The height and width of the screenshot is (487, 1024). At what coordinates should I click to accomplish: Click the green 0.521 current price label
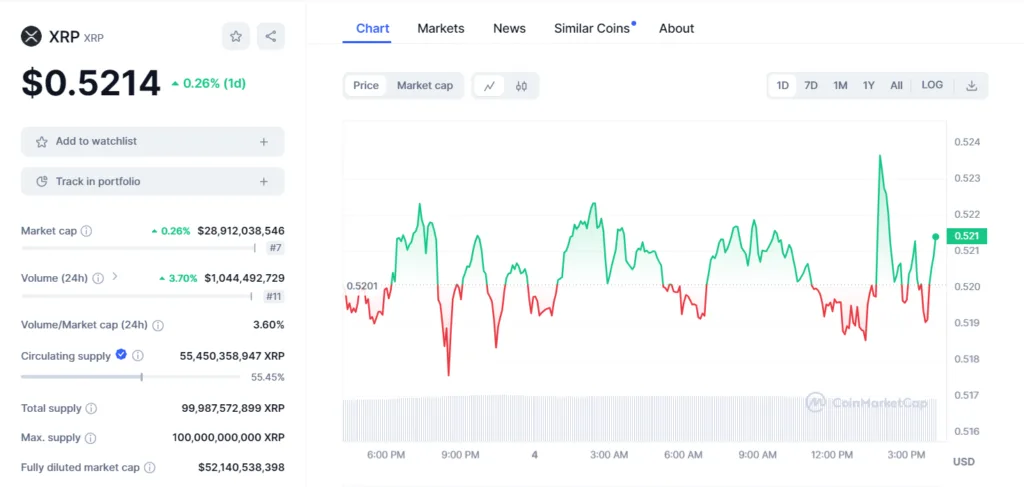(x=967, y=236)
